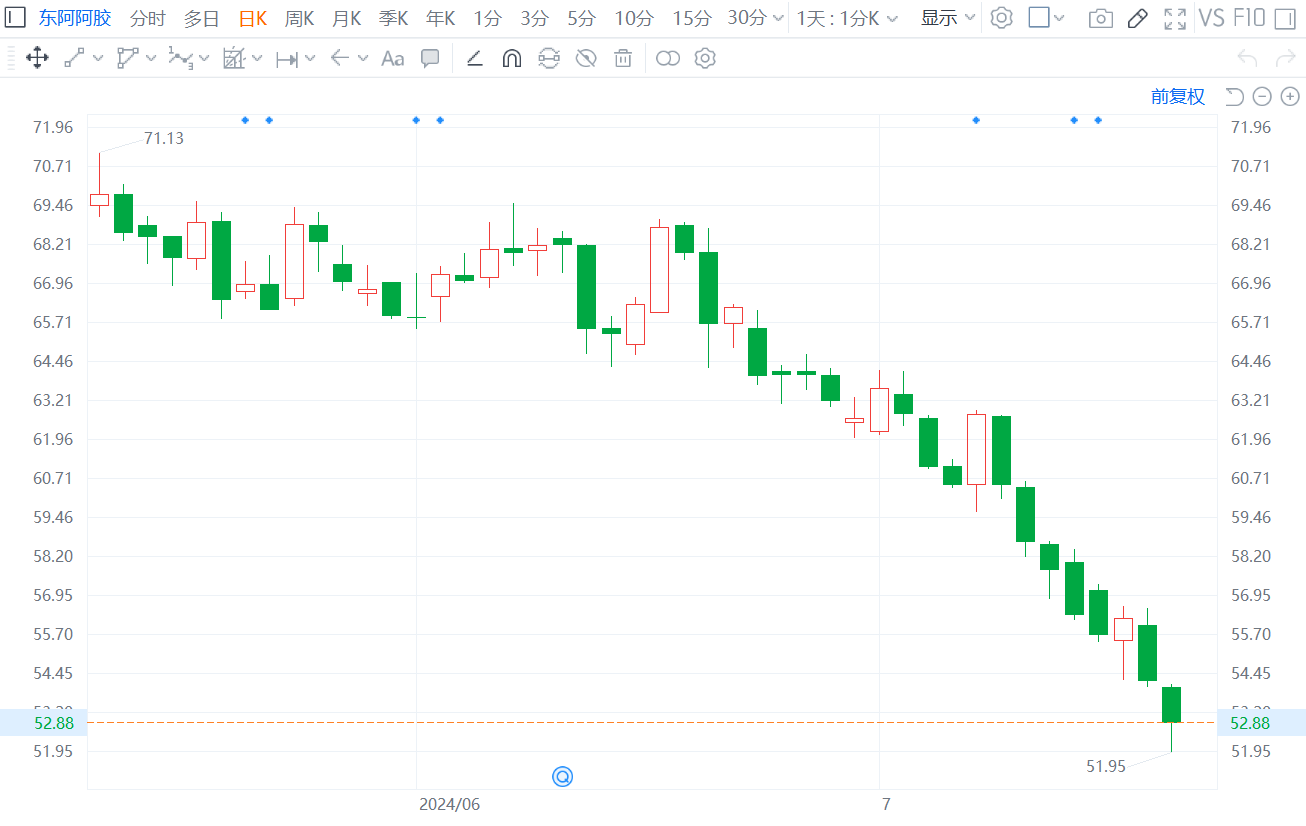The width and height of the screenshot is (1306, 826).
Task: Click the 71.13 high price label
Action: [x=164, y=138]
